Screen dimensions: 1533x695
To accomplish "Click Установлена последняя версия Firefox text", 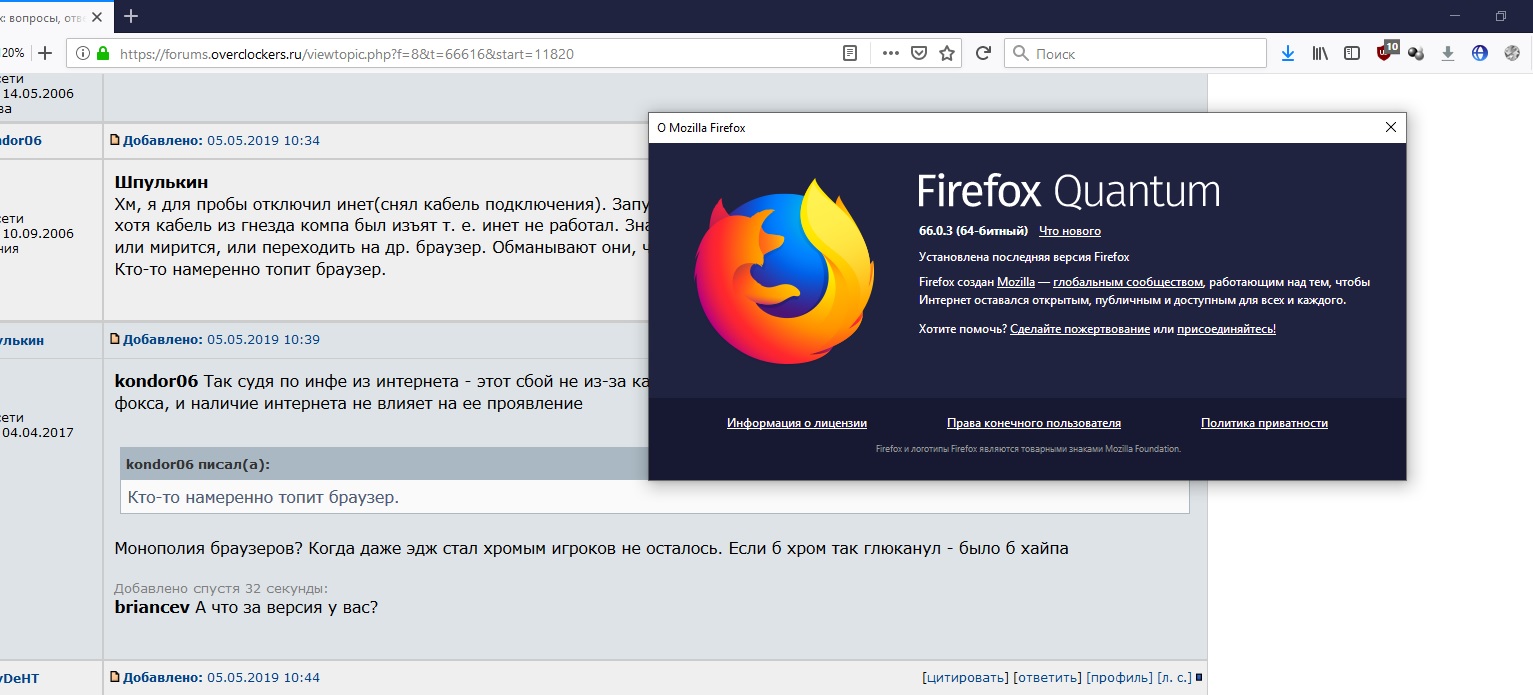I will coord(1024,257).
